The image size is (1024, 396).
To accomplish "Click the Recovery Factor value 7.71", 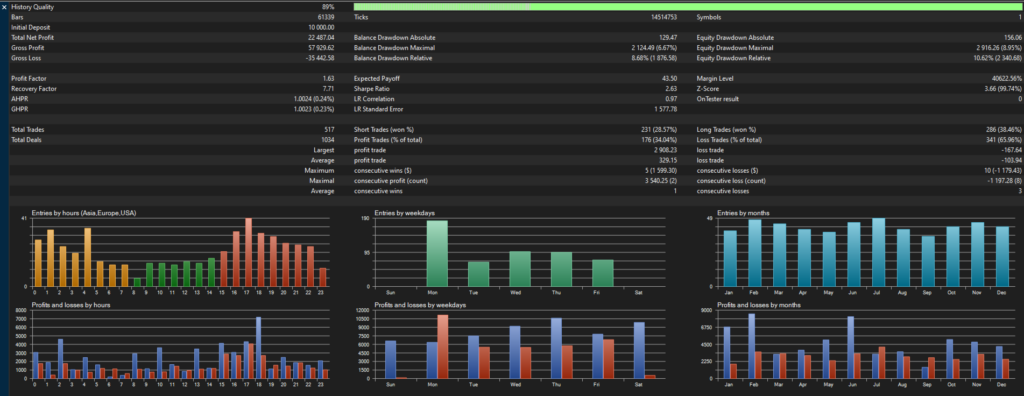I will coord(328,88).
